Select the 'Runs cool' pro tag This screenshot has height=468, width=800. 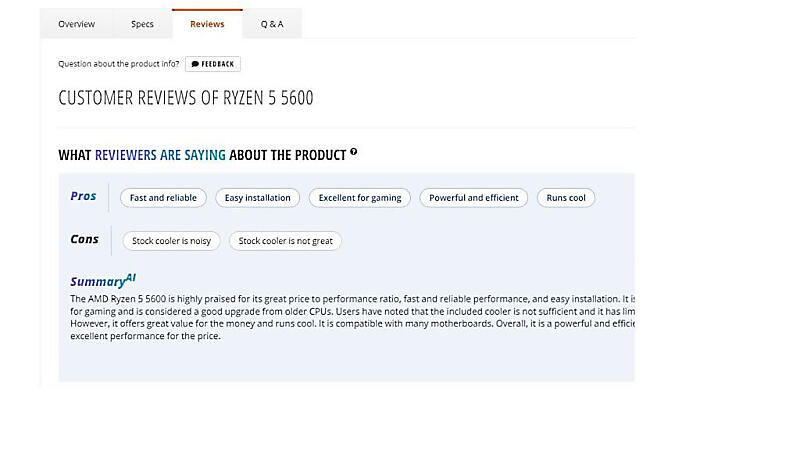[566, 198]
